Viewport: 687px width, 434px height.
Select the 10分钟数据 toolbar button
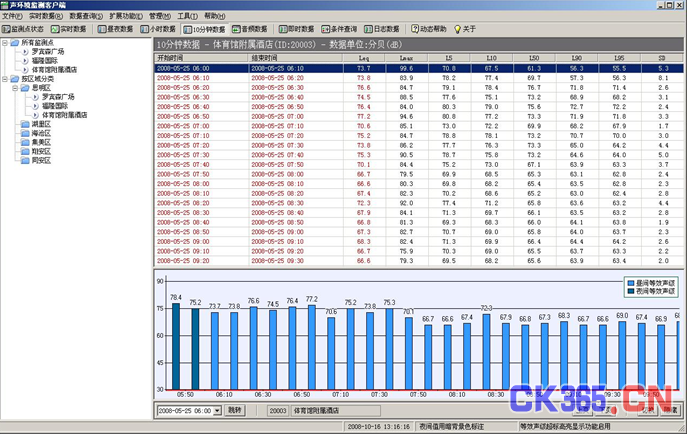(x=204, y=29)
